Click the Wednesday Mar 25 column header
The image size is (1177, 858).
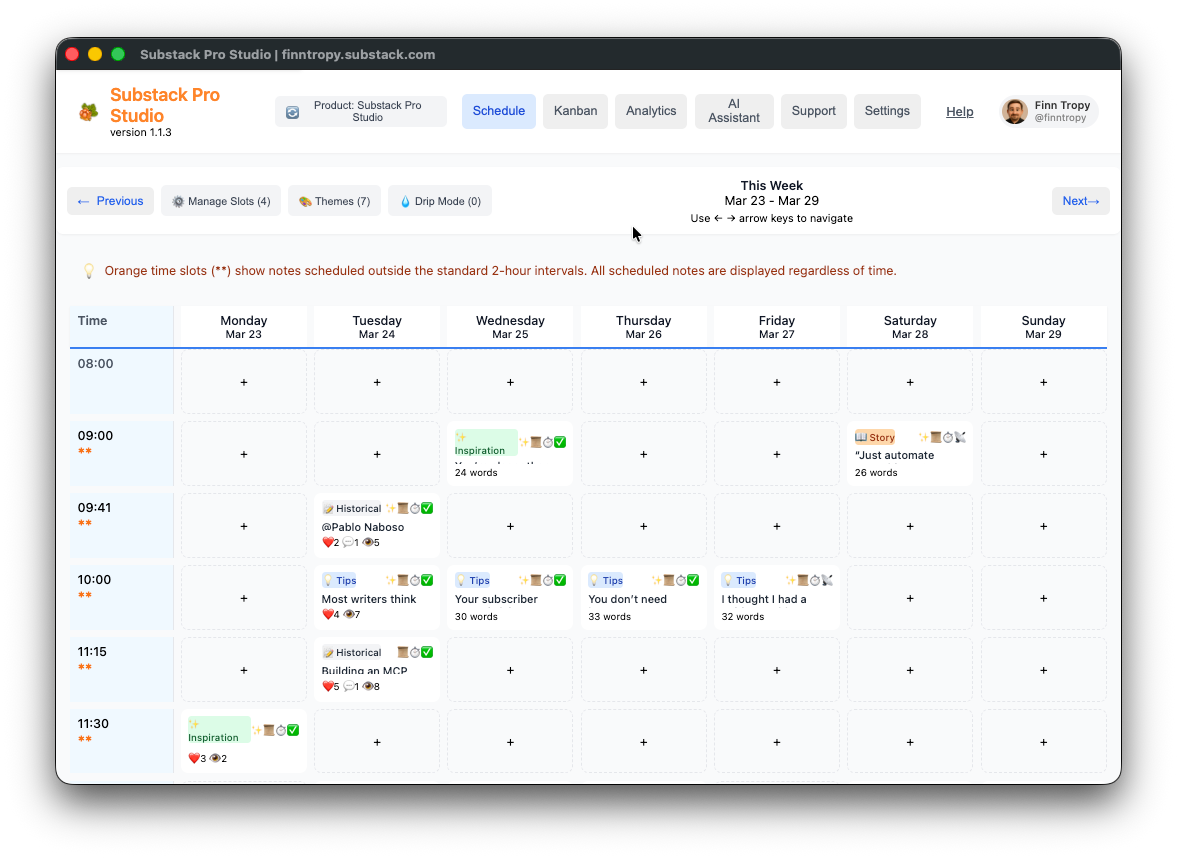coord(510,327)
